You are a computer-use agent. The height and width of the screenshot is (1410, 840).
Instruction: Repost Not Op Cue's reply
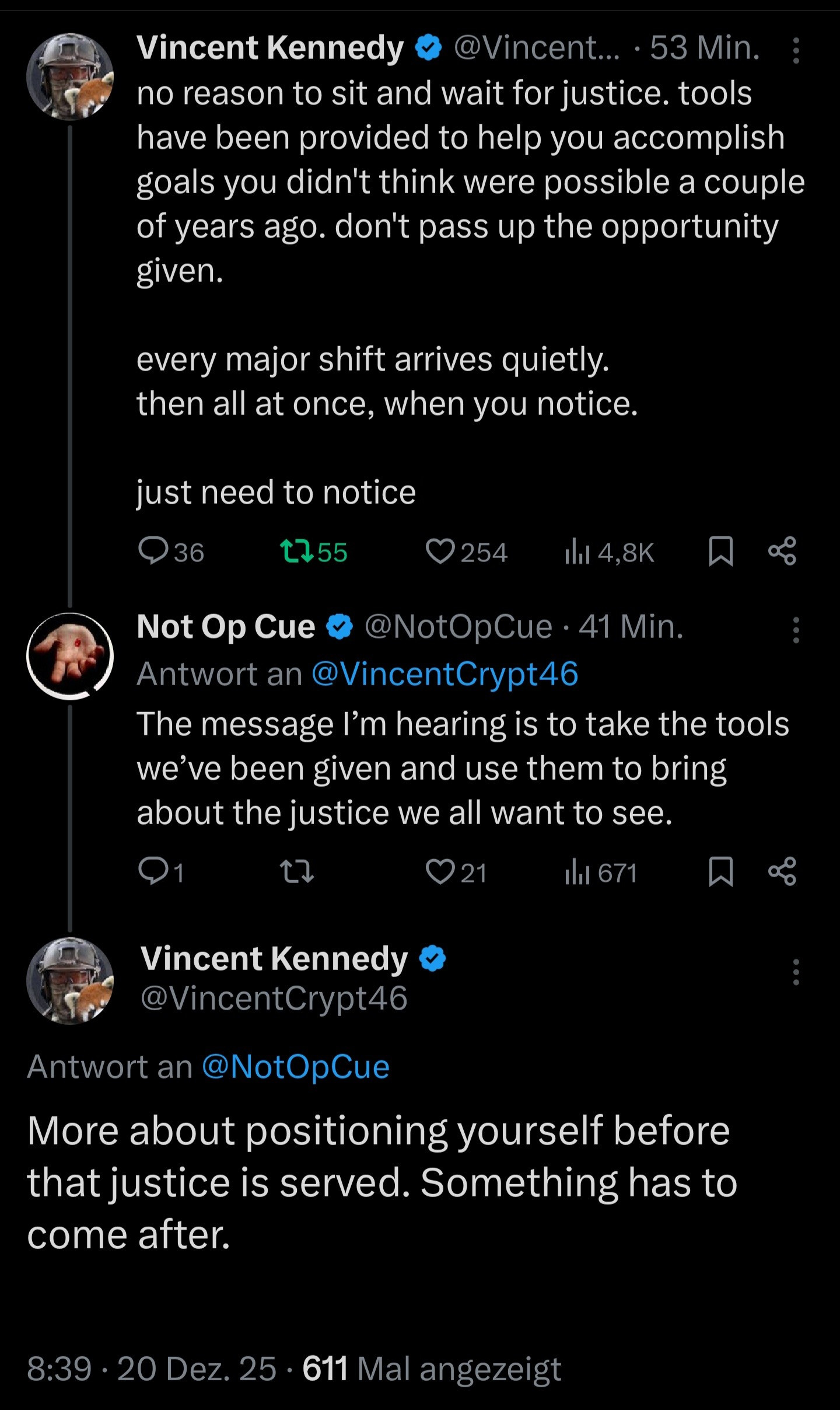pyautogui.click(x=297, y=872)
